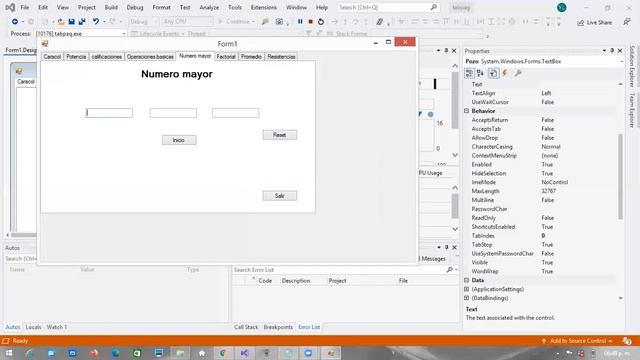Click the Open File toolbar icon

coord(61,22)
